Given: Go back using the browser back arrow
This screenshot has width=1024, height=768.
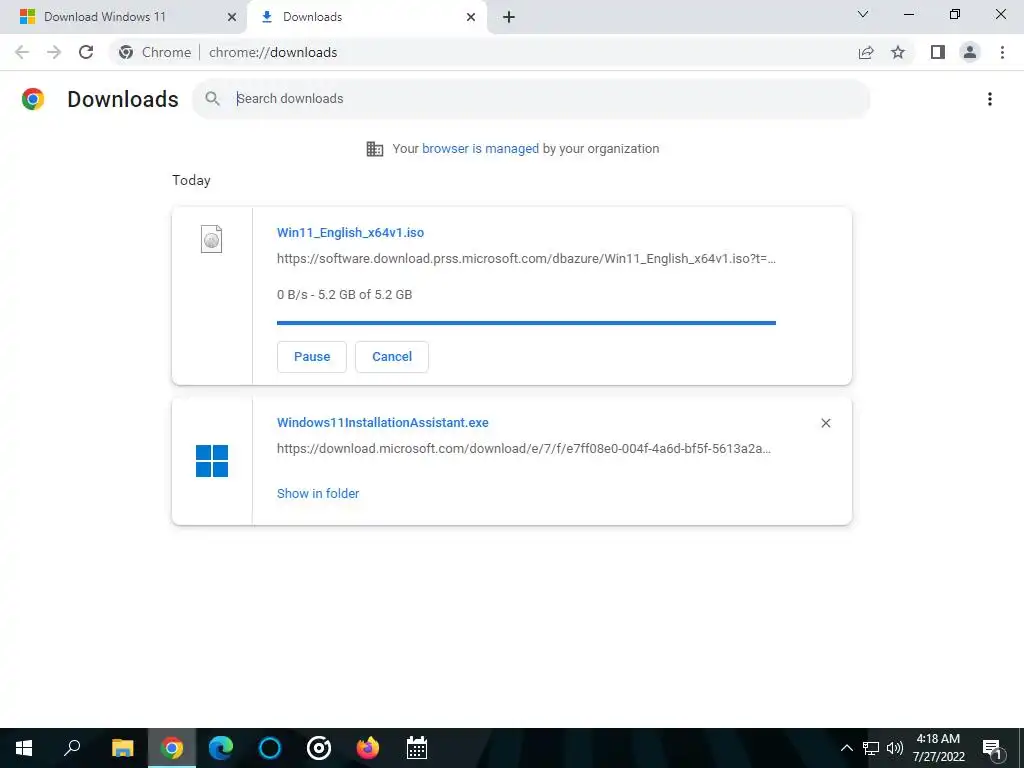Looking at the screenshot, I should pyautogui.click(x=22, y=52).
